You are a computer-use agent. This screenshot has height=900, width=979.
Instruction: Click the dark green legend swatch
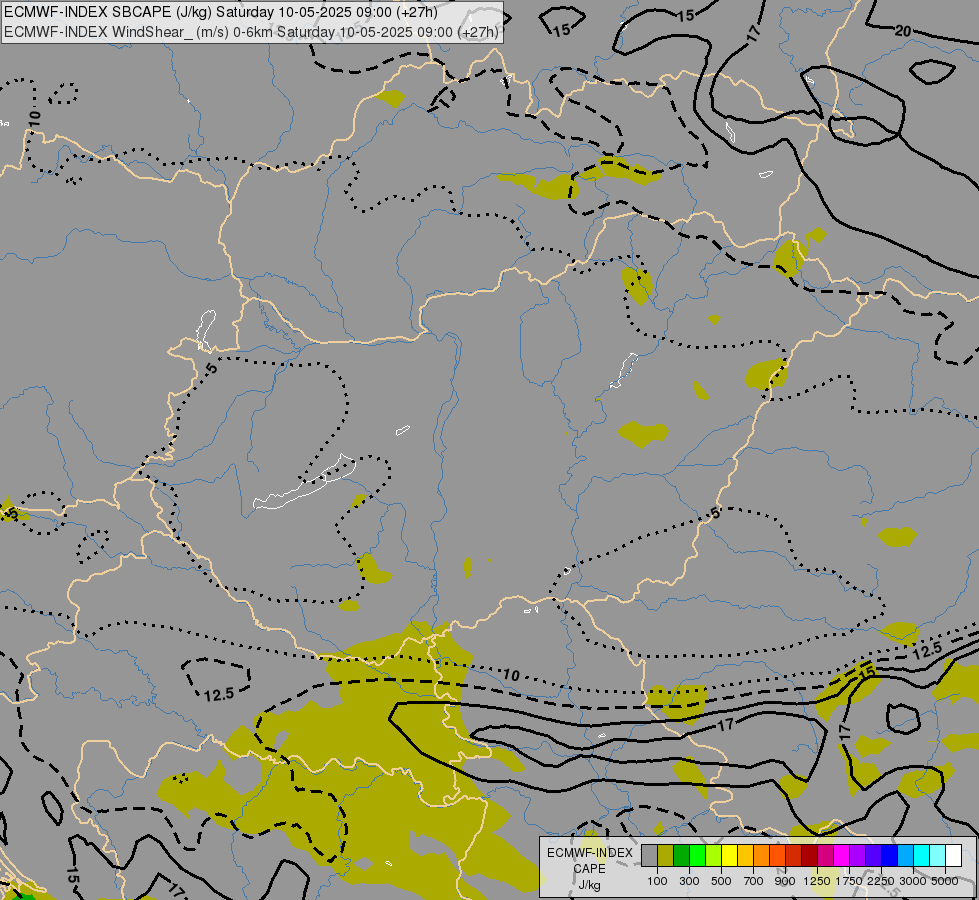681,855
